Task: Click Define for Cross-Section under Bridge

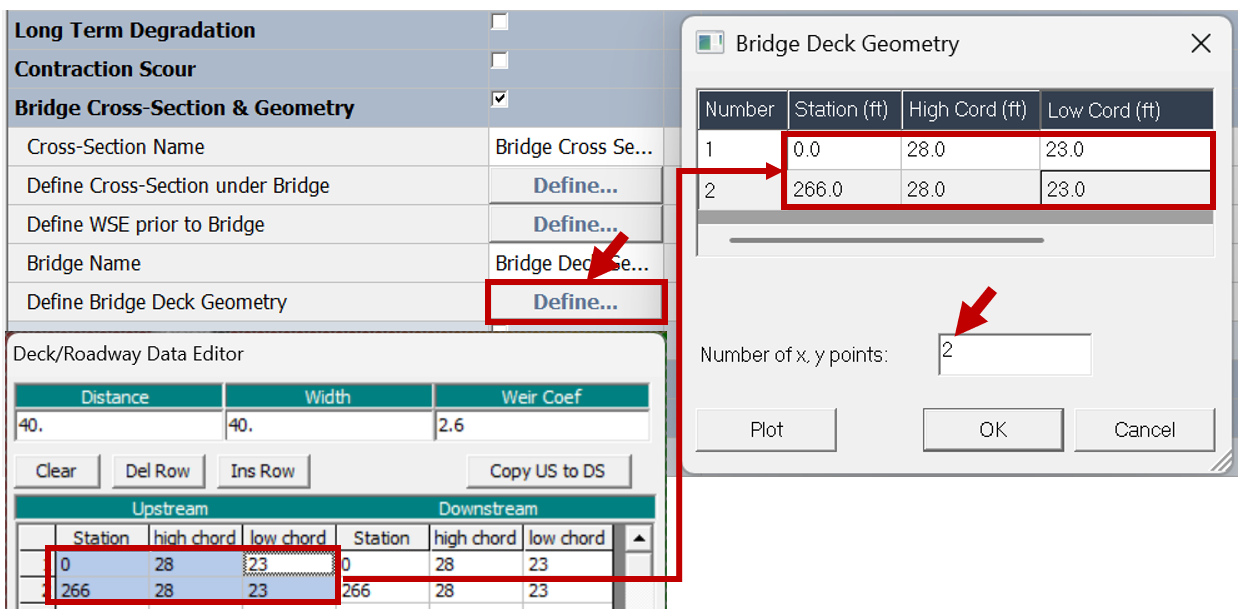Action: pyautogui.click(x=575, y=186)
